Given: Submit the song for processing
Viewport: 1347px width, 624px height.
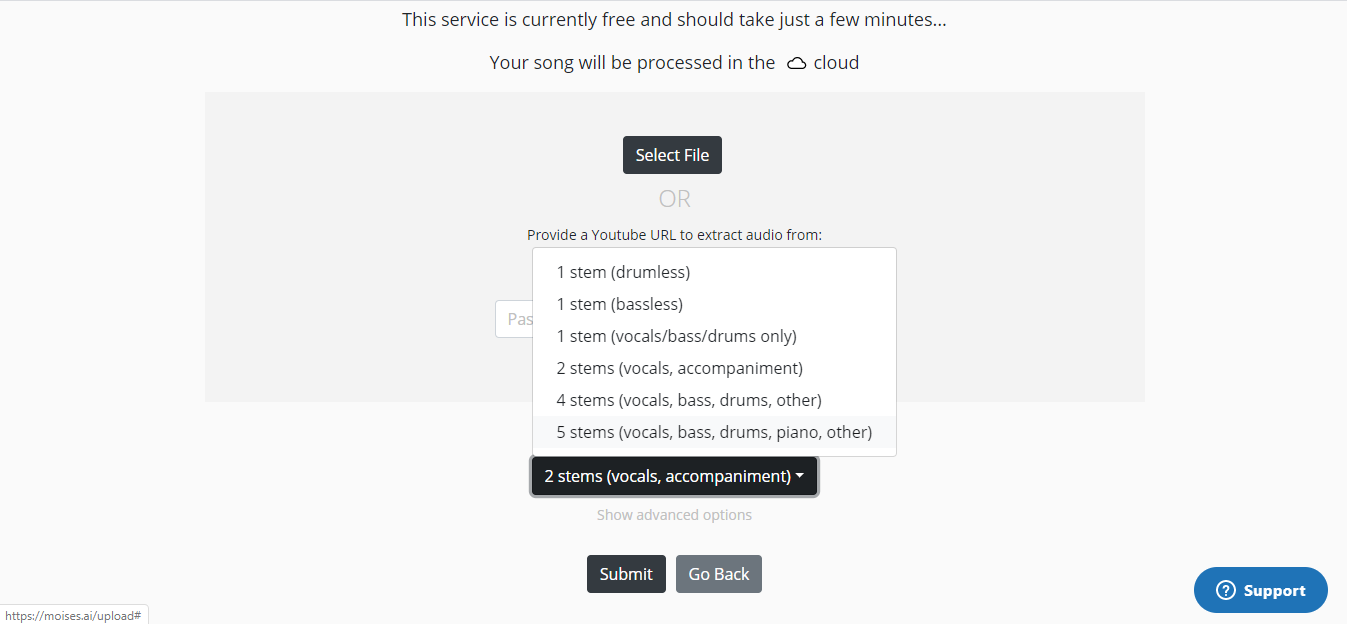Looking at the screenshot, I should [x=626, y=574].
